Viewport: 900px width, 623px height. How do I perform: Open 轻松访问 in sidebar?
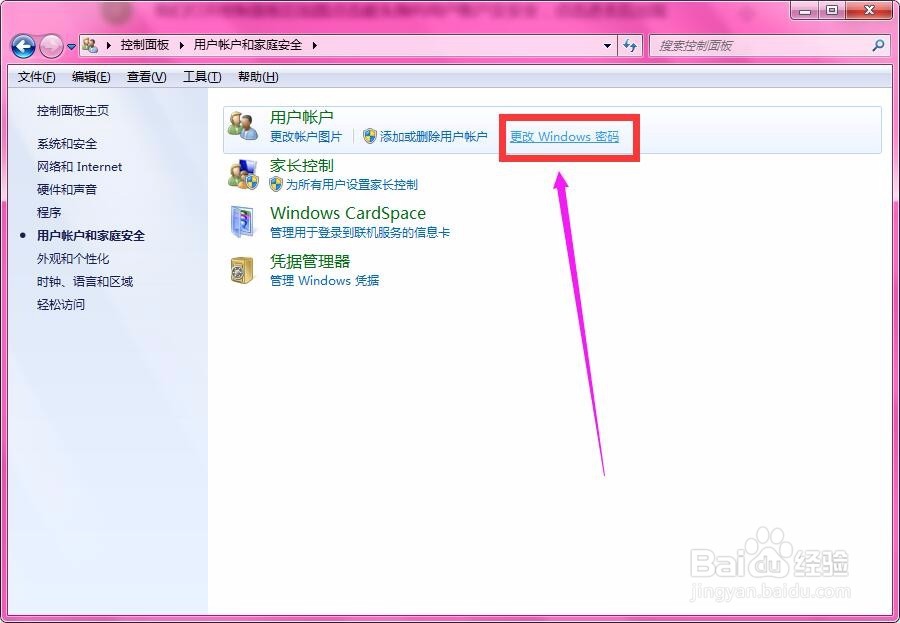point(61,304)
